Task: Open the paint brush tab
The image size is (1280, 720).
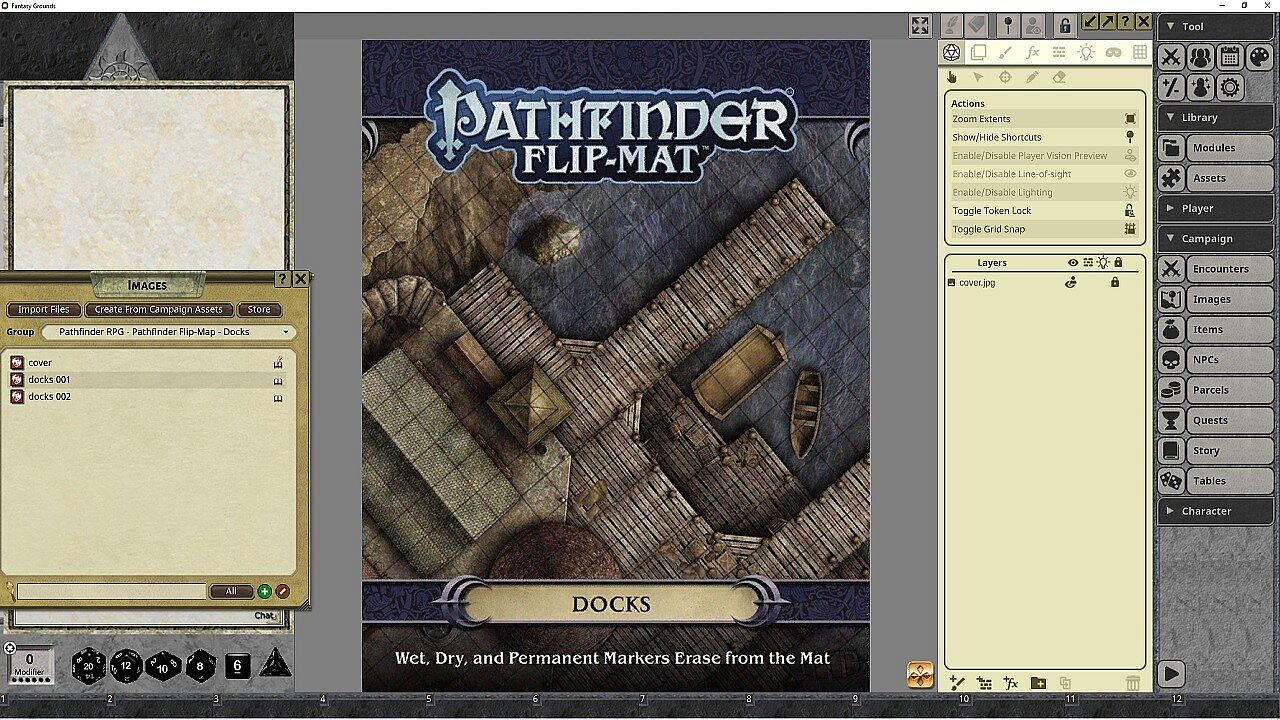Action: point(1005,52)
